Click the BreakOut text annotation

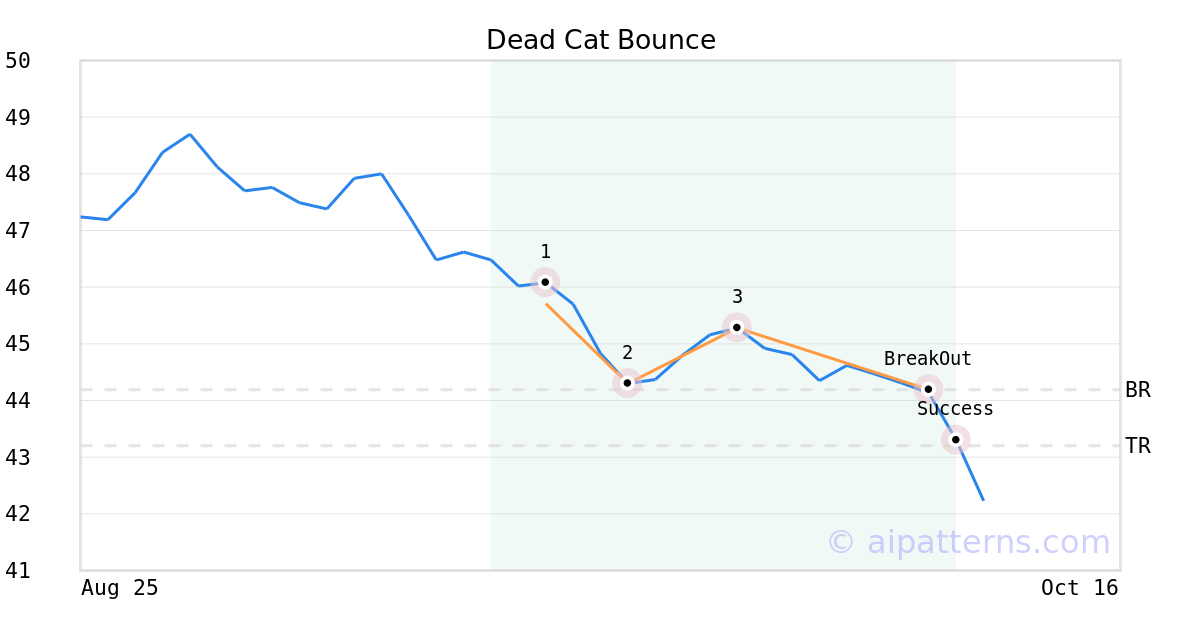click(927, 359)
